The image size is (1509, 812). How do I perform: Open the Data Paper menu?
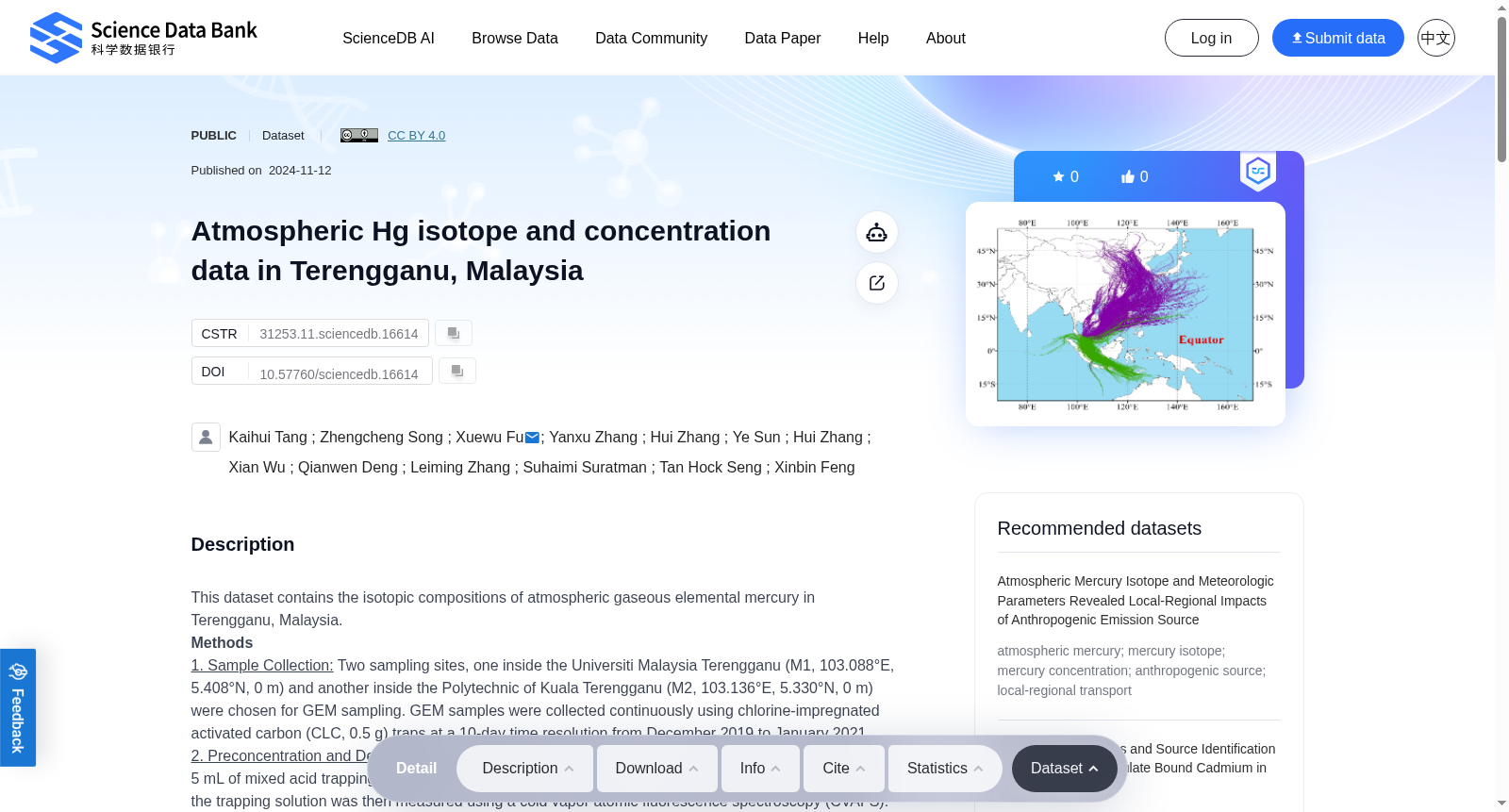[x=783, y=38]
